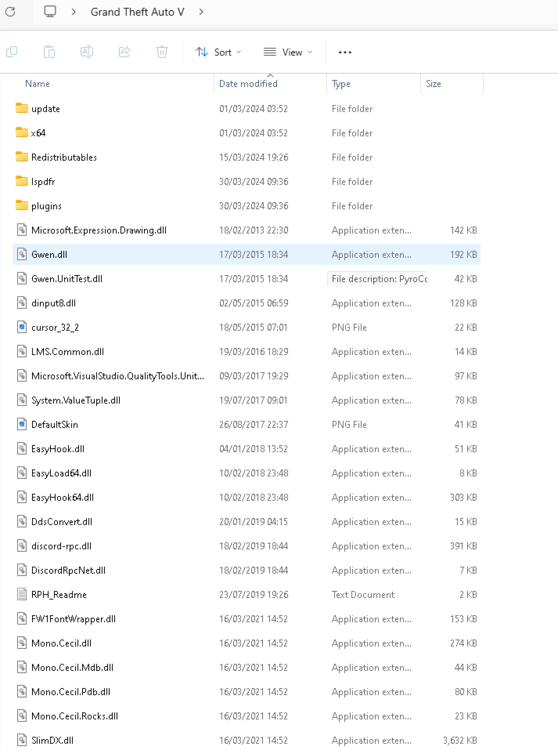The height and width of the screenshot is (750, 558).
Task: Click PNG File type of cursor_32_2
Action: tap(349, 328)
